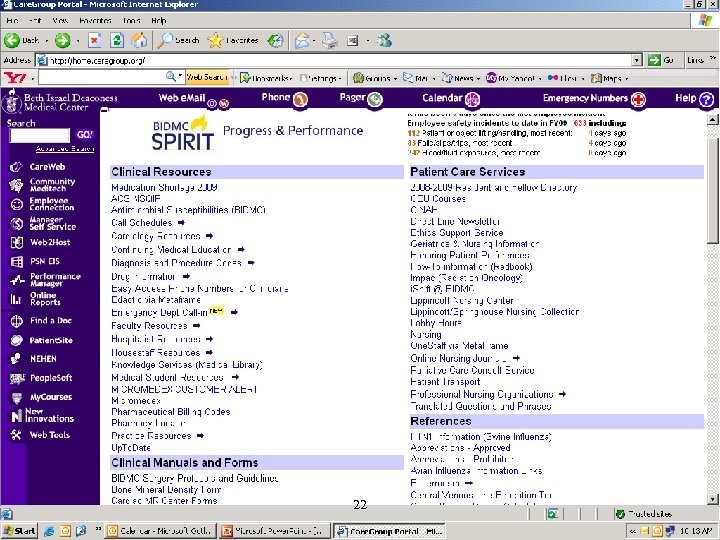
Task: Open the Tools menu
Action: pos(132,21)
